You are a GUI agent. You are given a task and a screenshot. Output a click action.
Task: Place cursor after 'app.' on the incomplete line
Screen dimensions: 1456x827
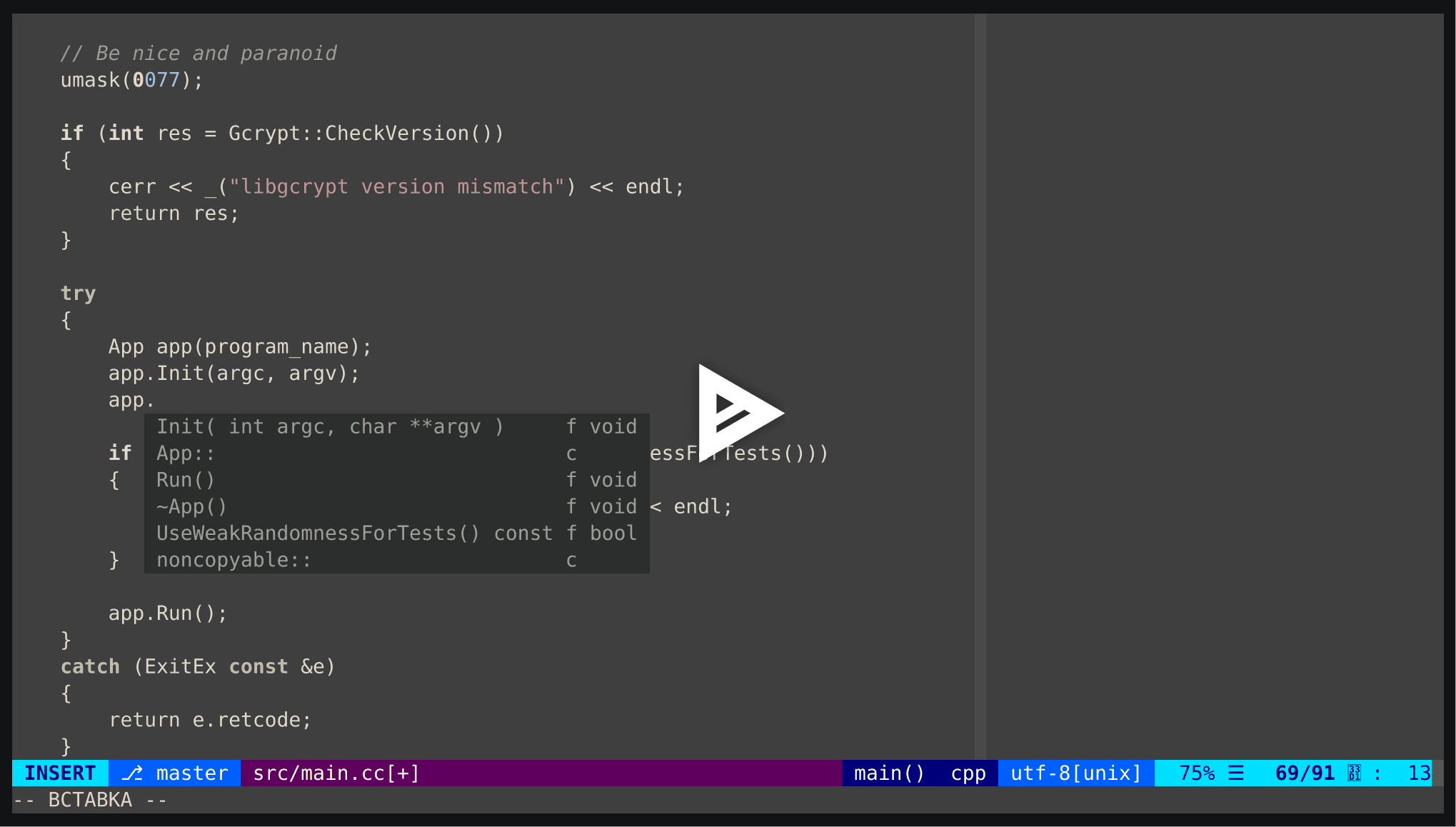click(x=156, y=401)
